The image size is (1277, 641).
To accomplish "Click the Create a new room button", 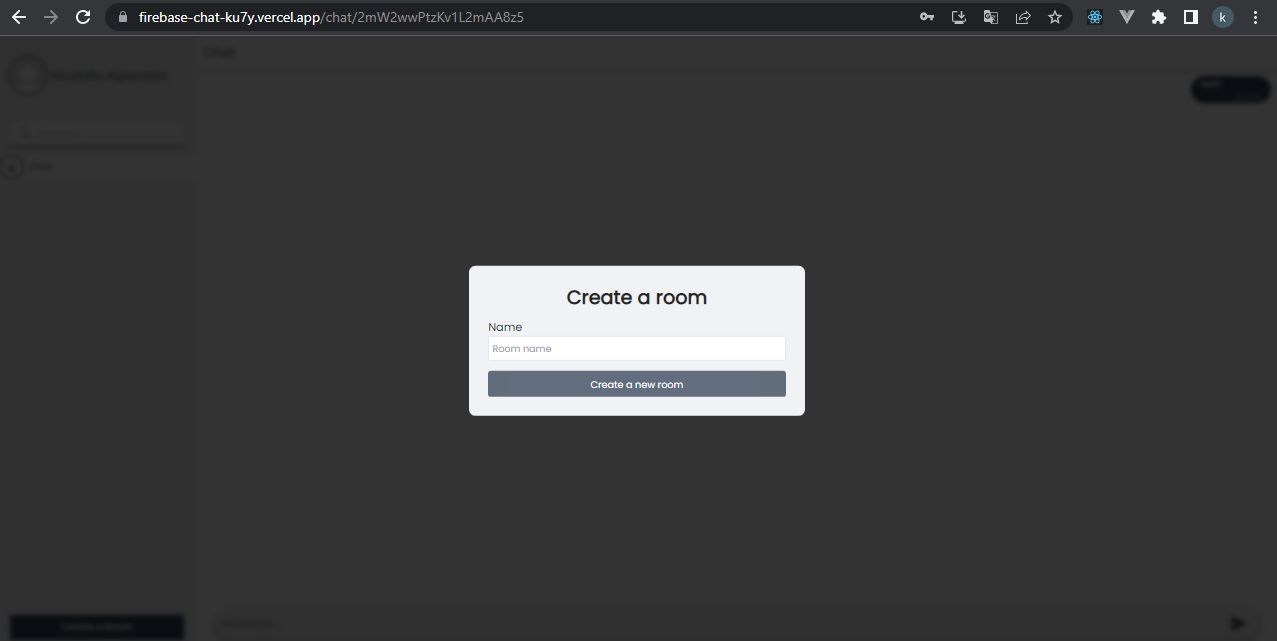I will coord(636,384).
